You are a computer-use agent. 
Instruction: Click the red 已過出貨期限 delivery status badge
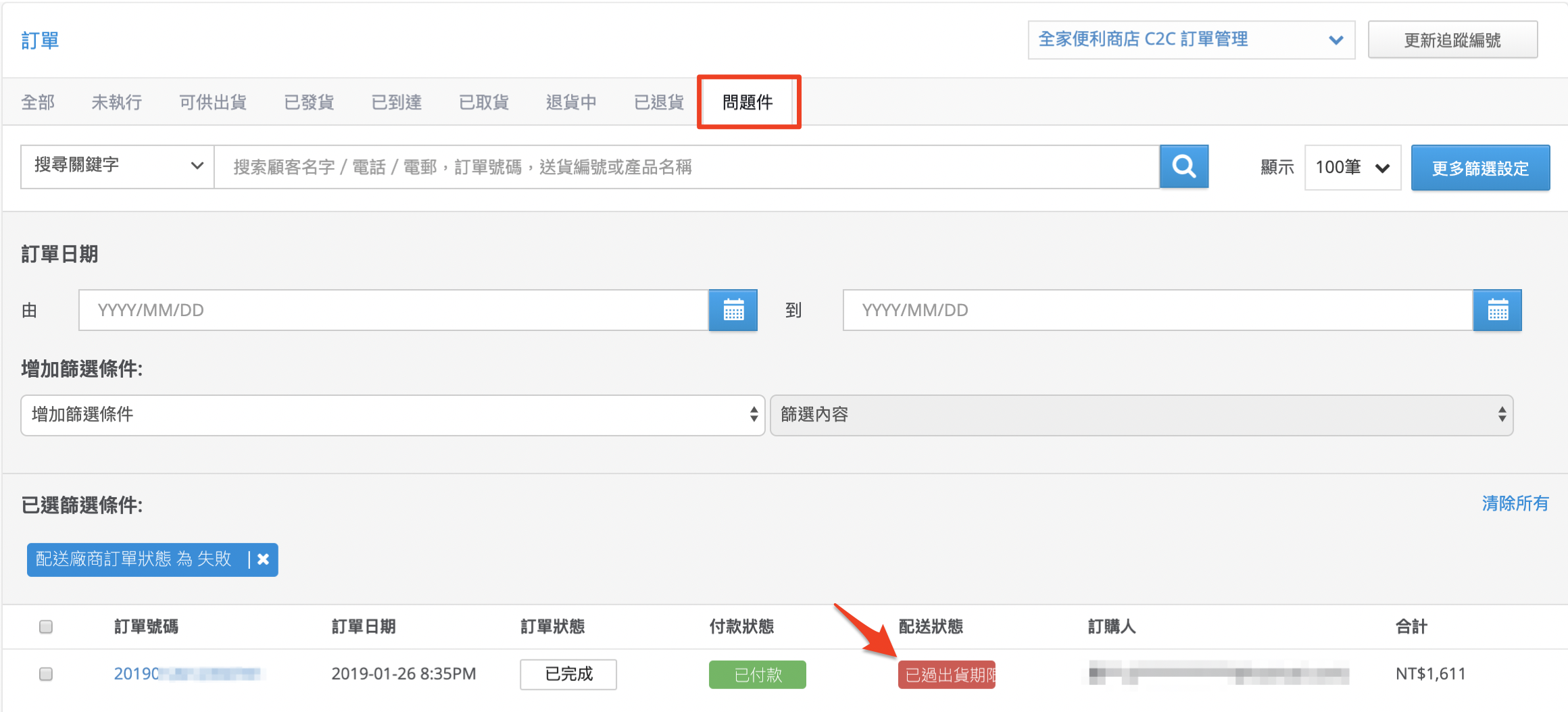click(x=947, y=674)
